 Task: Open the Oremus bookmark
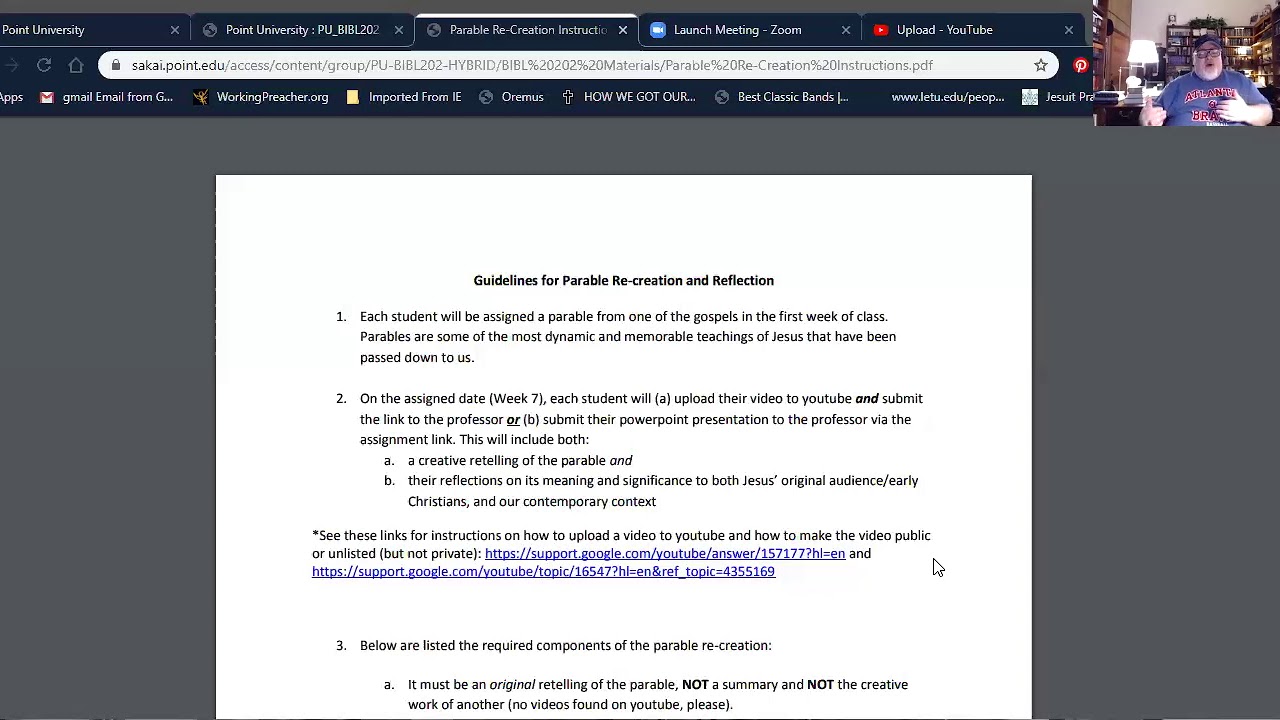pyautogui.click(x=511, y=97)
